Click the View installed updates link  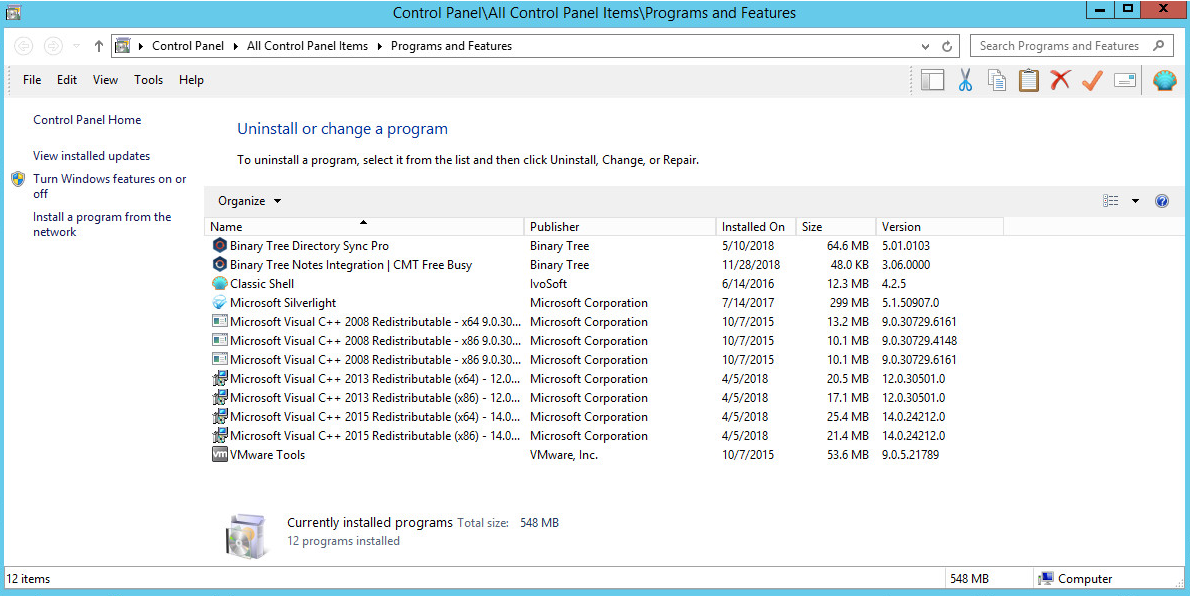tap(91, 156)
